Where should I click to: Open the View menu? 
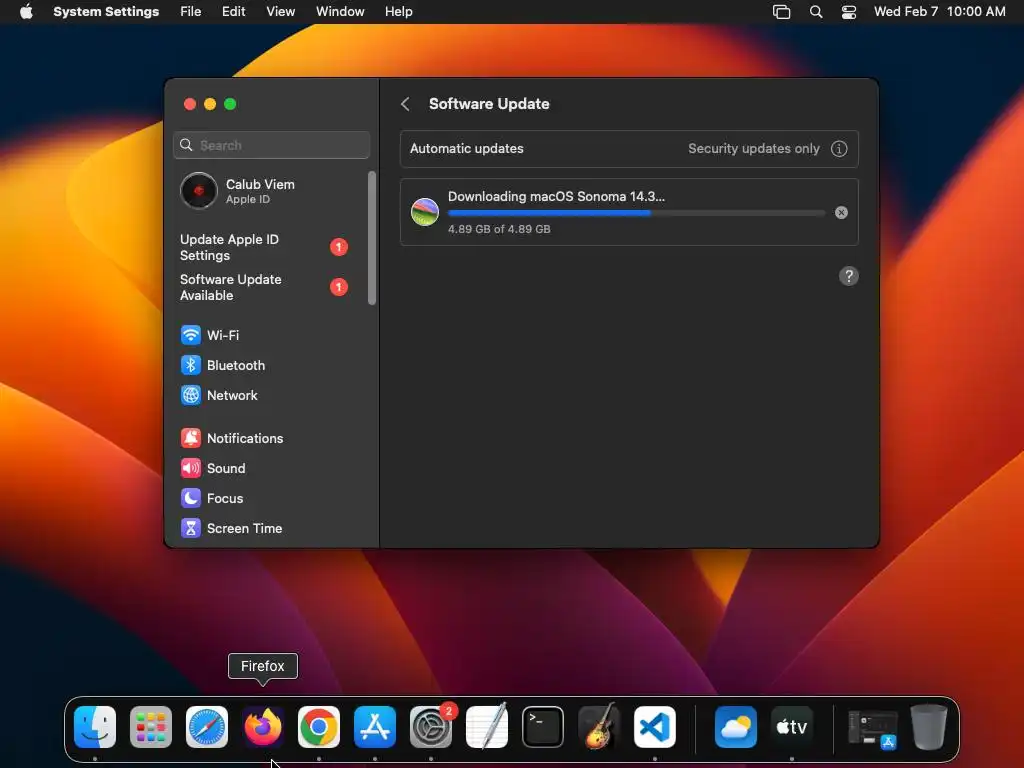click(280, 12)
